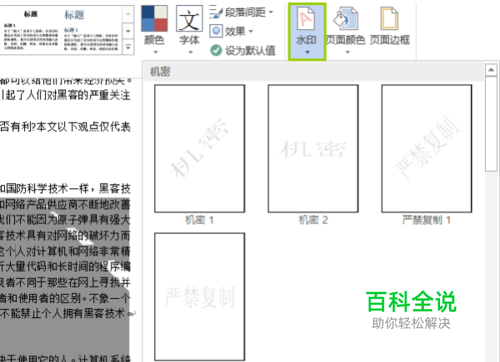
Task: Click document line '者和使用者的区别。不象一个'
Action: 65,298
